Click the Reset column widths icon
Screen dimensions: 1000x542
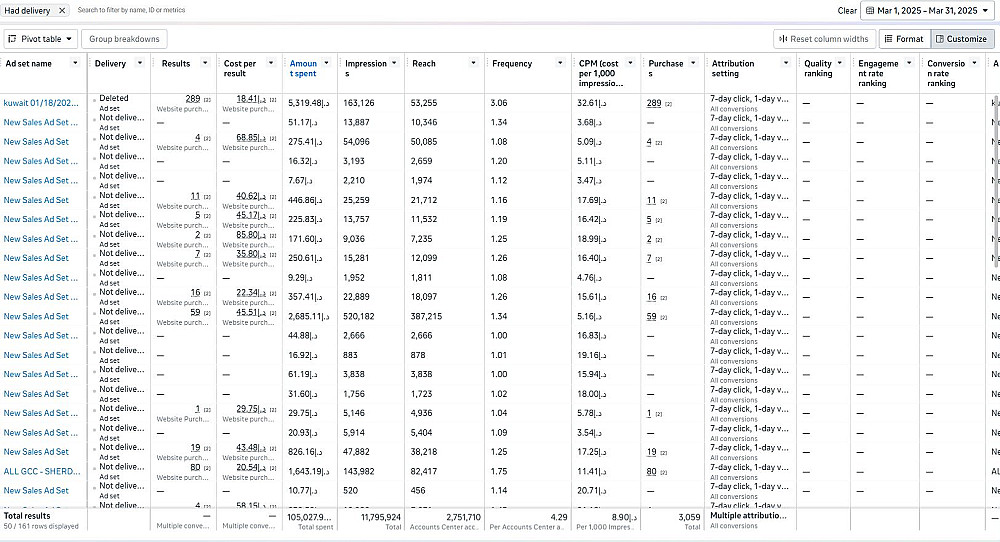[783, 39]
